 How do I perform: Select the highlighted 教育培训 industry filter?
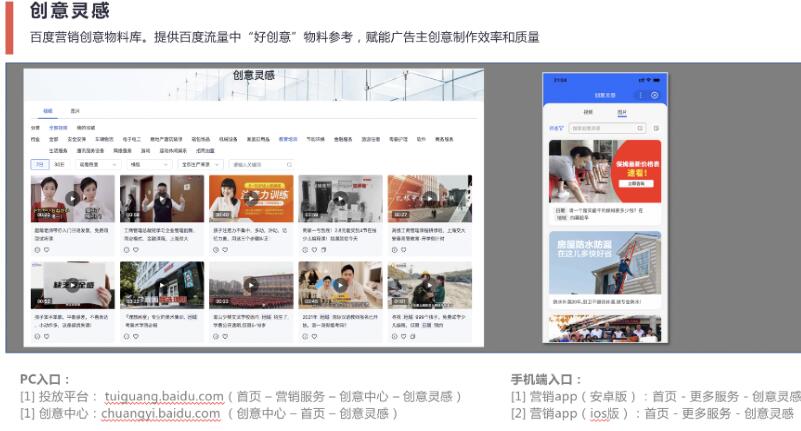coord(288,139)
